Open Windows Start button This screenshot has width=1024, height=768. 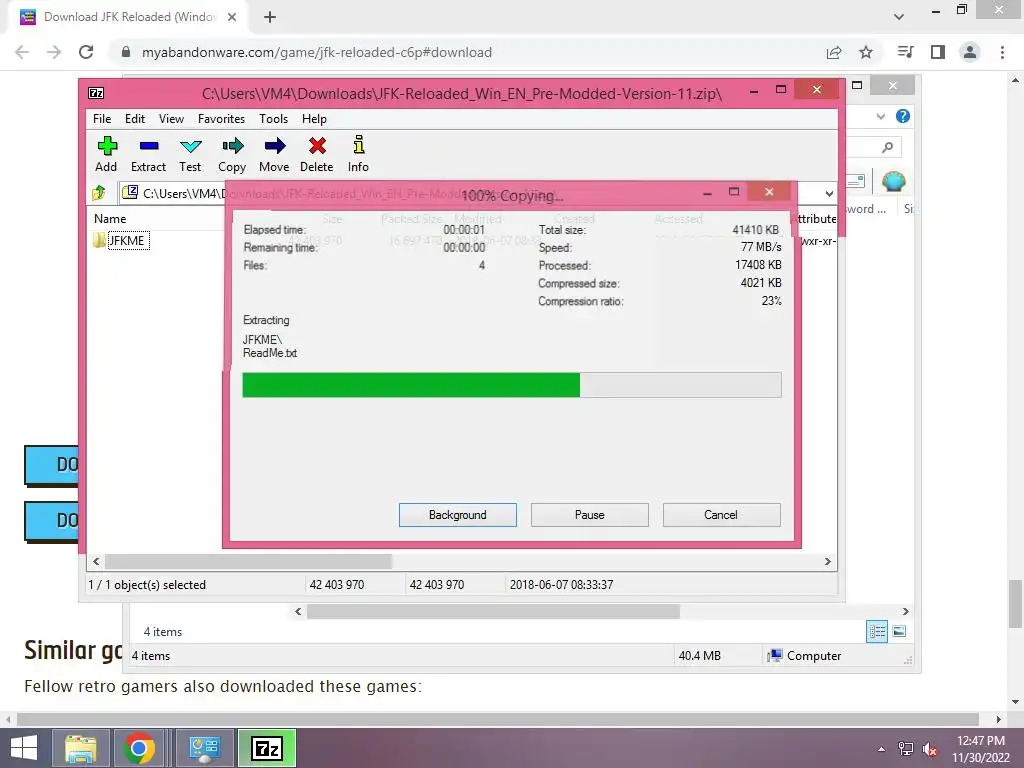point(24,748)
